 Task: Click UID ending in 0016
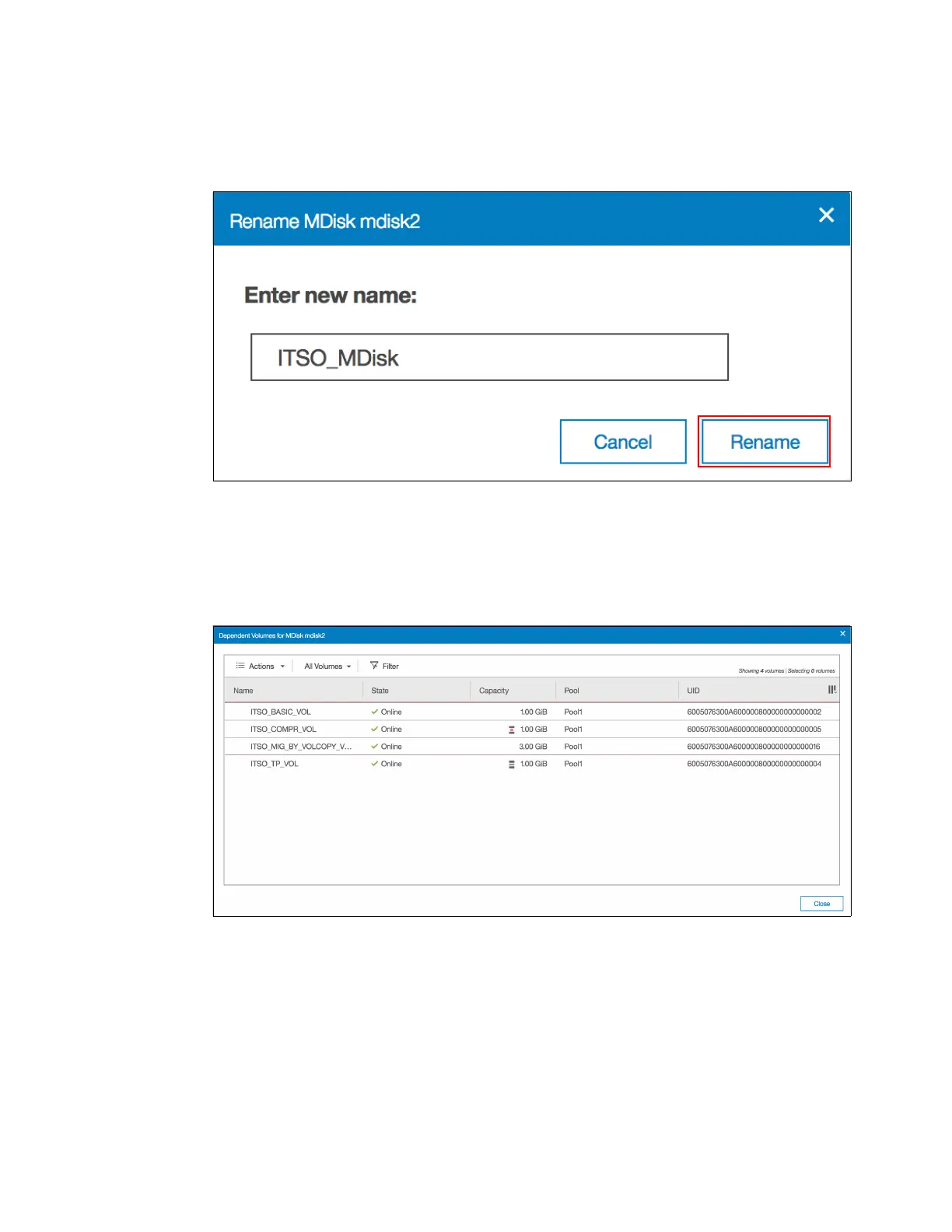pyautogui.click(x=753, y=747)
